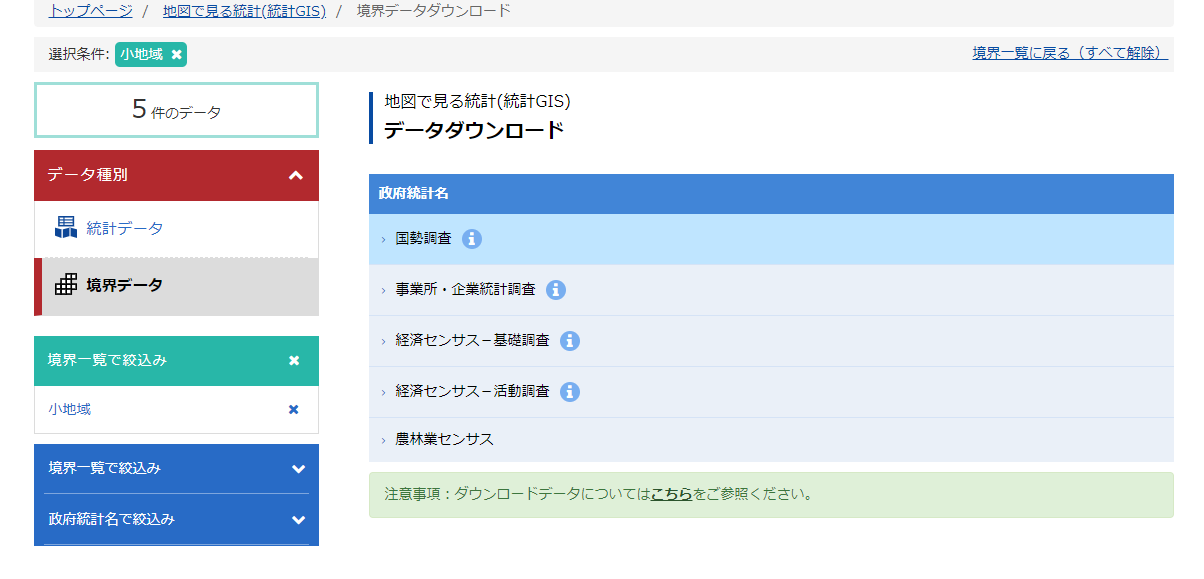Collapse the データ種別 panel
Screen dimensions: 1204x579
(295, 175)
